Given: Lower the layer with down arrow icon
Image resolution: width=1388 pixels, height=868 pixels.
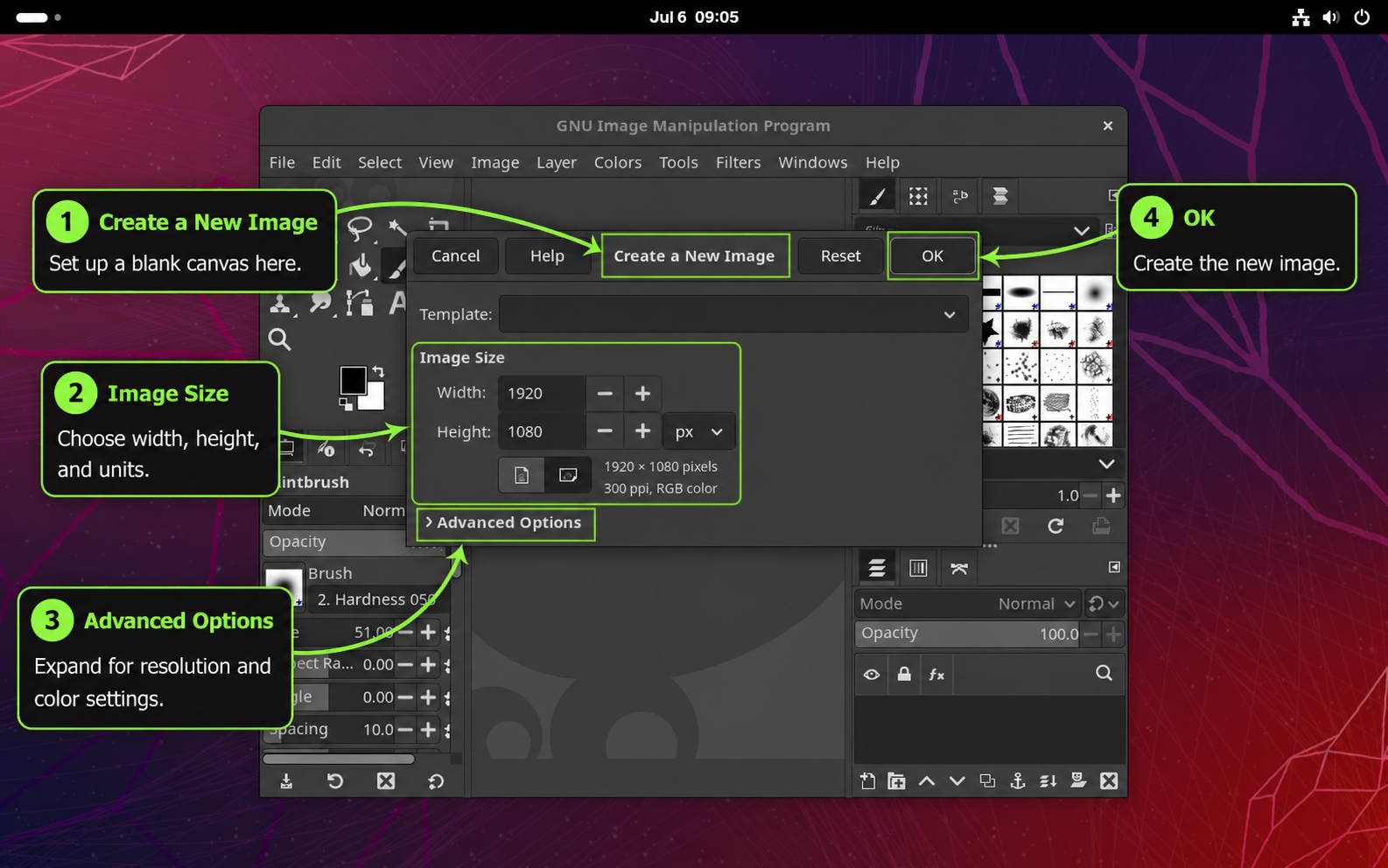Looking at the screenshot, I should click(957, 781).
